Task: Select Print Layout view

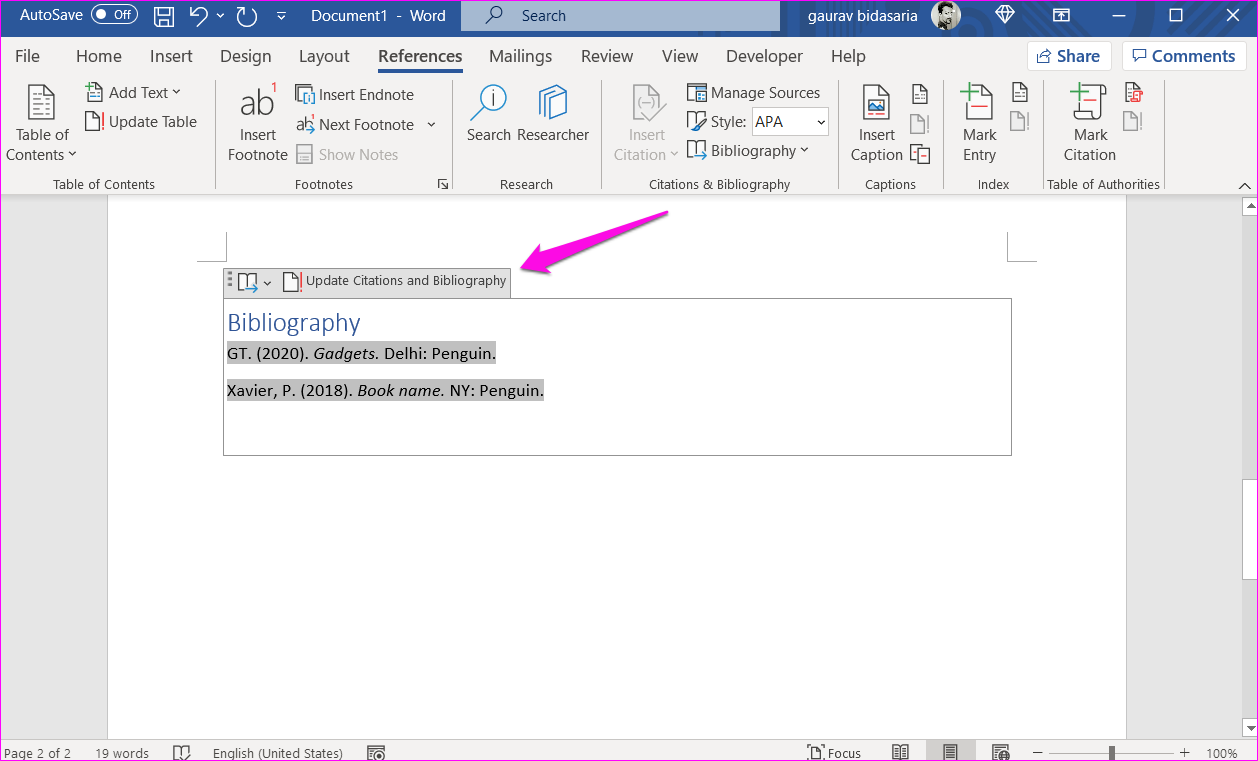Action: click(950, 752)
